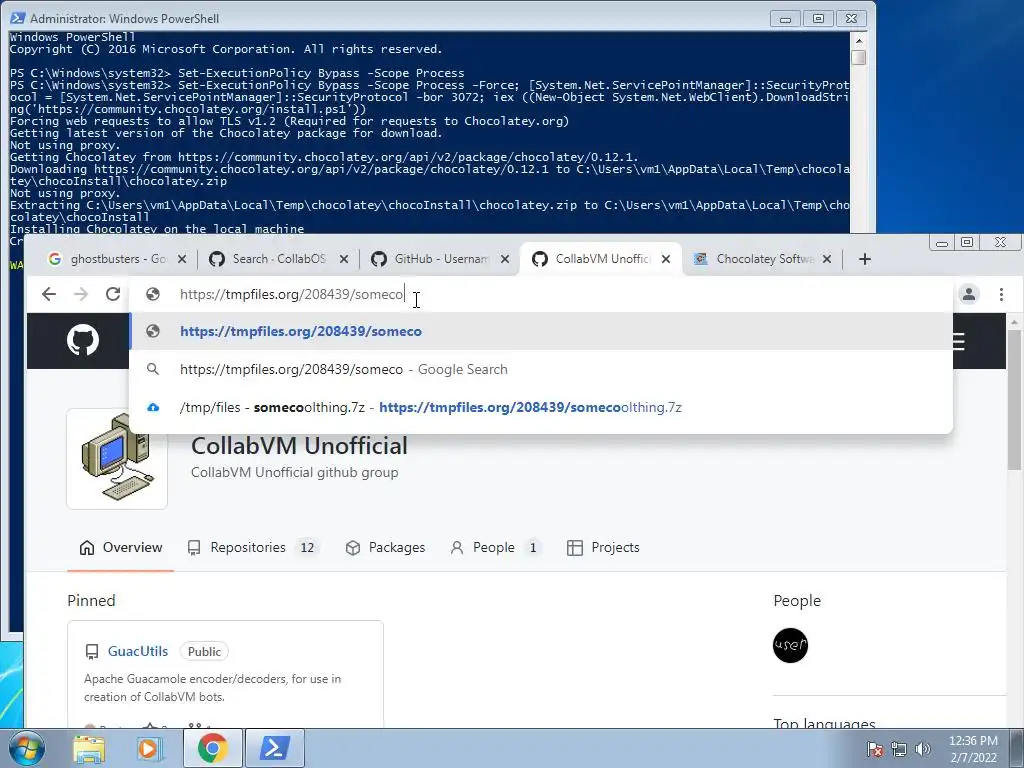Click the PowerShell title bar icon
Screen dimensions: 1024x768
pyautogui.click(x=18, y=18)
